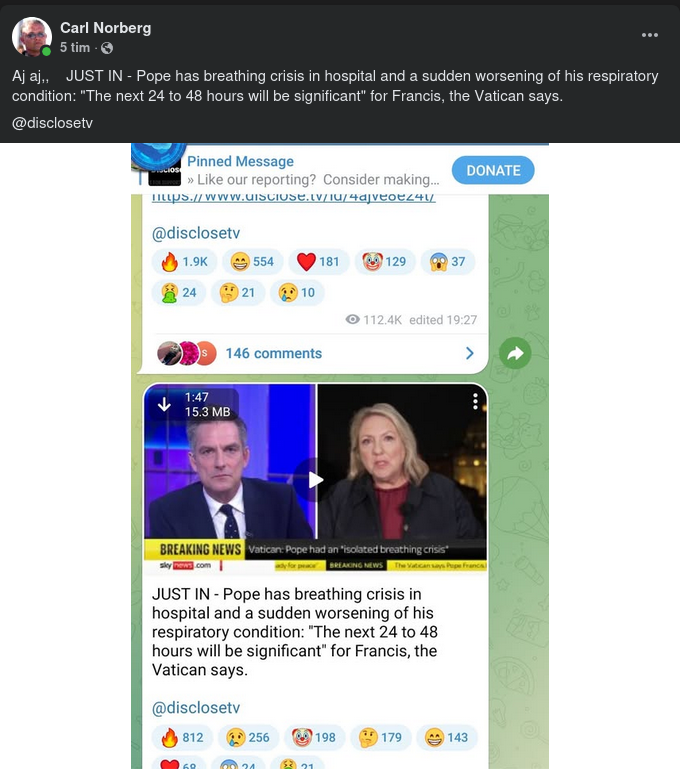Viewport: 680px width, 769px height.
Task: Open the Pinned Message banner
Action: coord(313,170)
